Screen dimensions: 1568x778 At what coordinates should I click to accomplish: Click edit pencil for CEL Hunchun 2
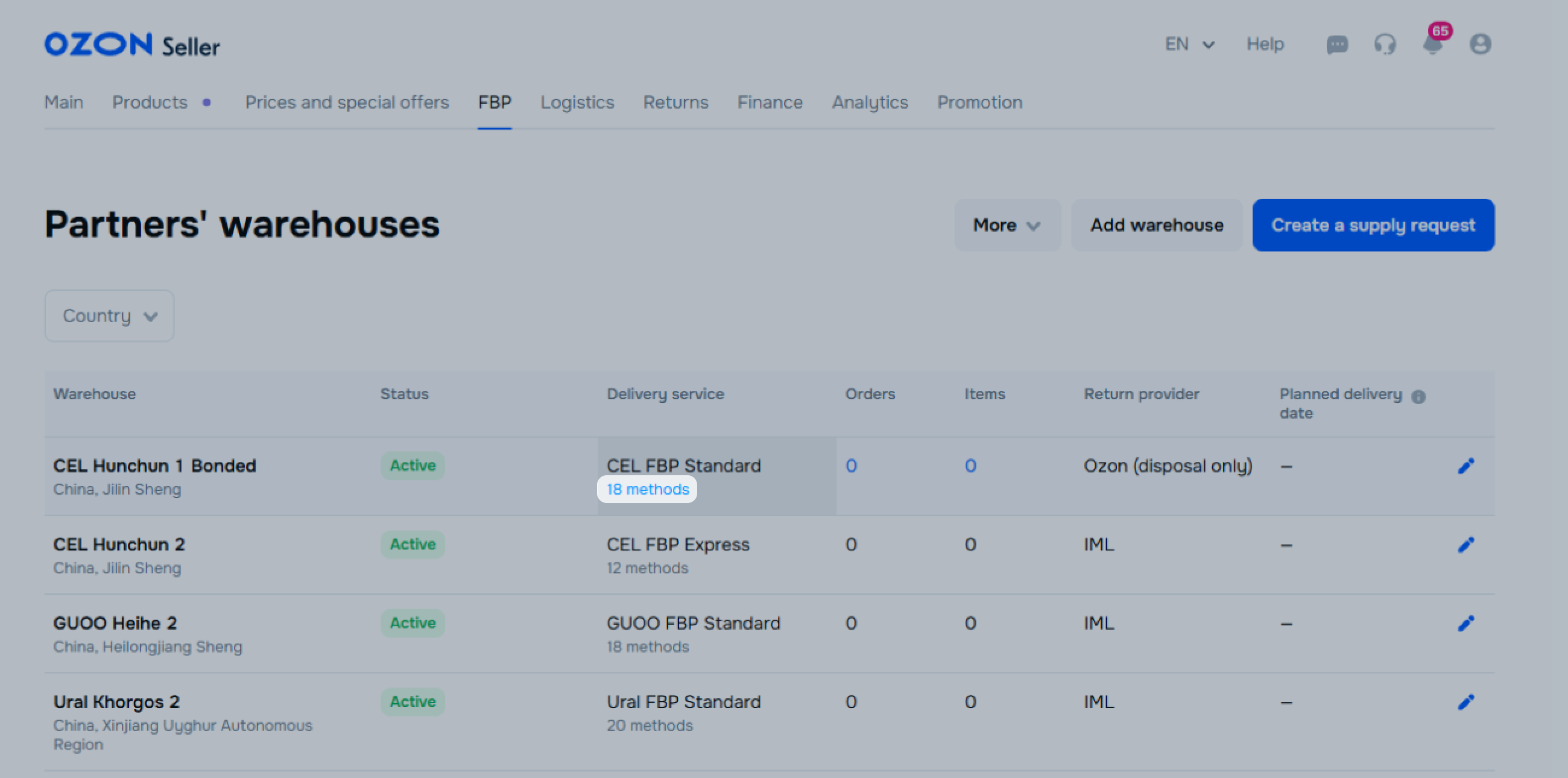1465,544
